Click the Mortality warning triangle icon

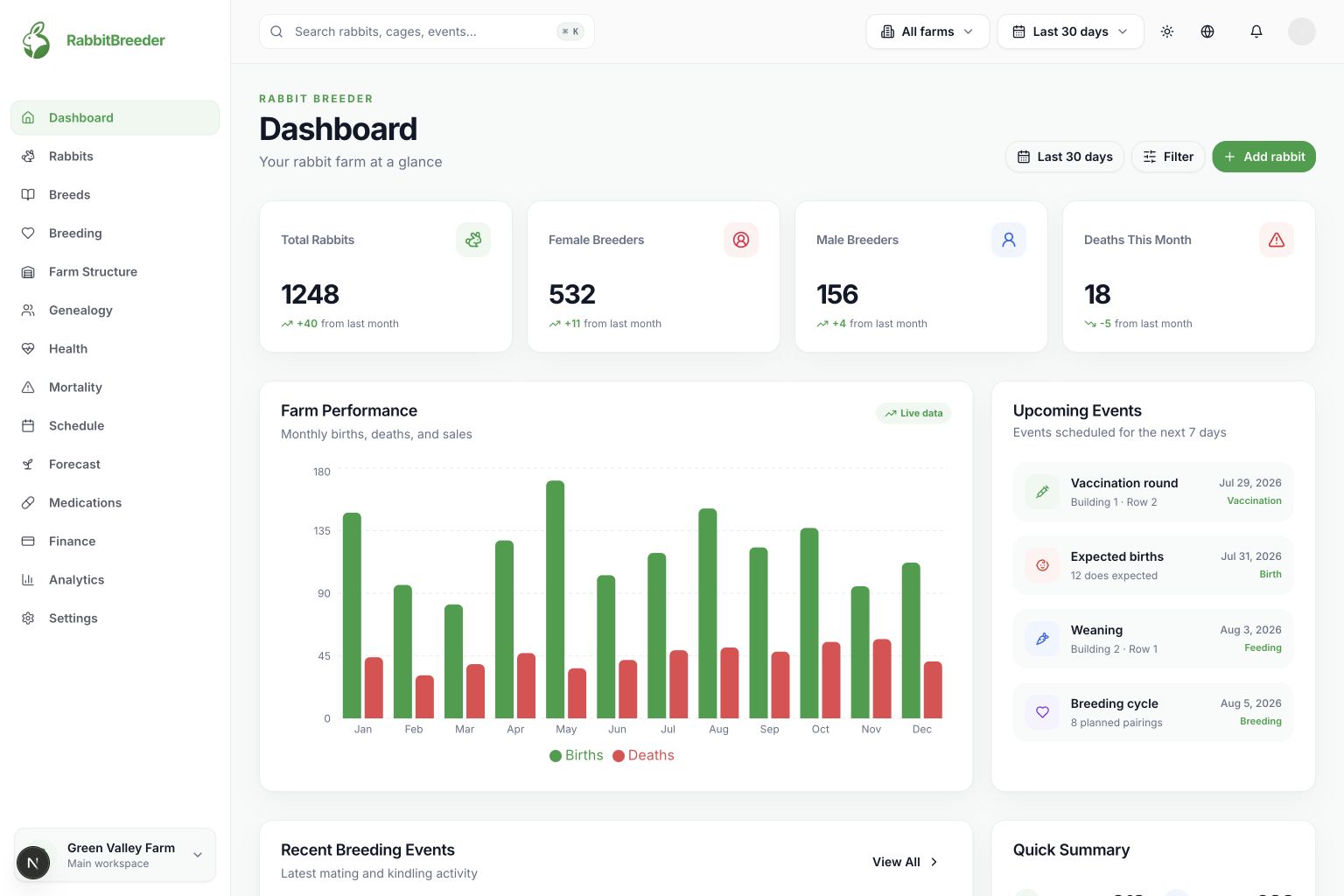[x=28, y=387]
